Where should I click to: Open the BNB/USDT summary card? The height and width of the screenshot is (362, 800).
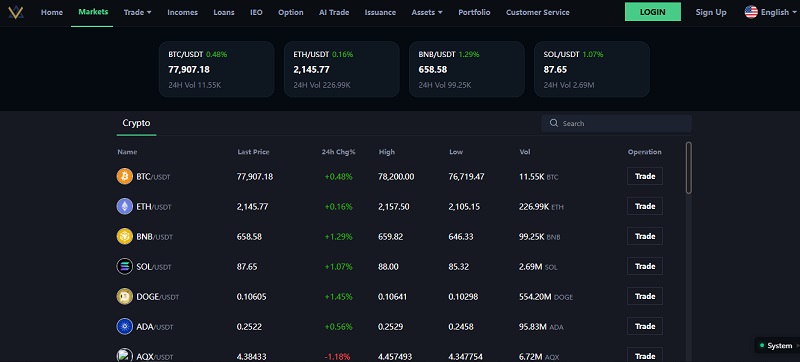click(x=466, y=69)
